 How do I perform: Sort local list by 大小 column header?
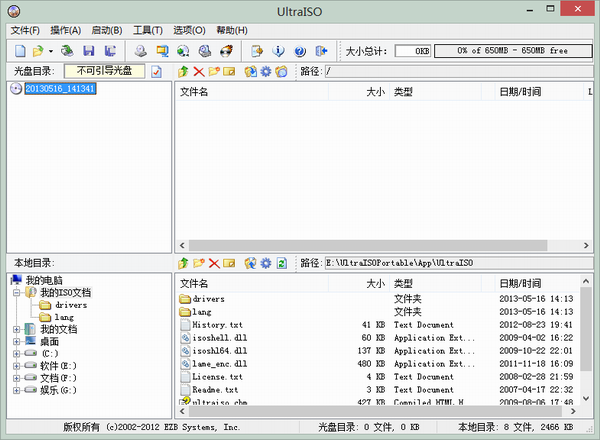point(358,284)
